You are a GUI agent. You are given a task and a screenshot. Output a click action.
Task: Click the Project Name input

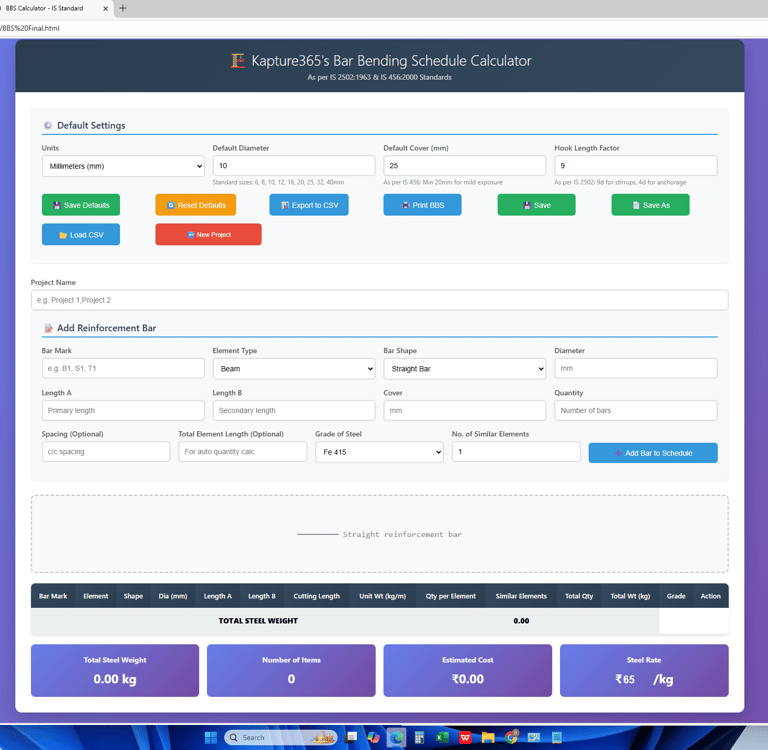tap(380, 300)
